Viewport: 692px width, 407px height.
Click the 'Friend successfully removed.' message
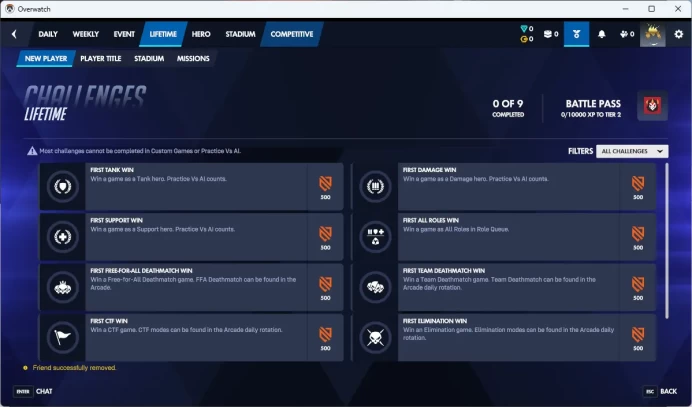coord(74,368)
